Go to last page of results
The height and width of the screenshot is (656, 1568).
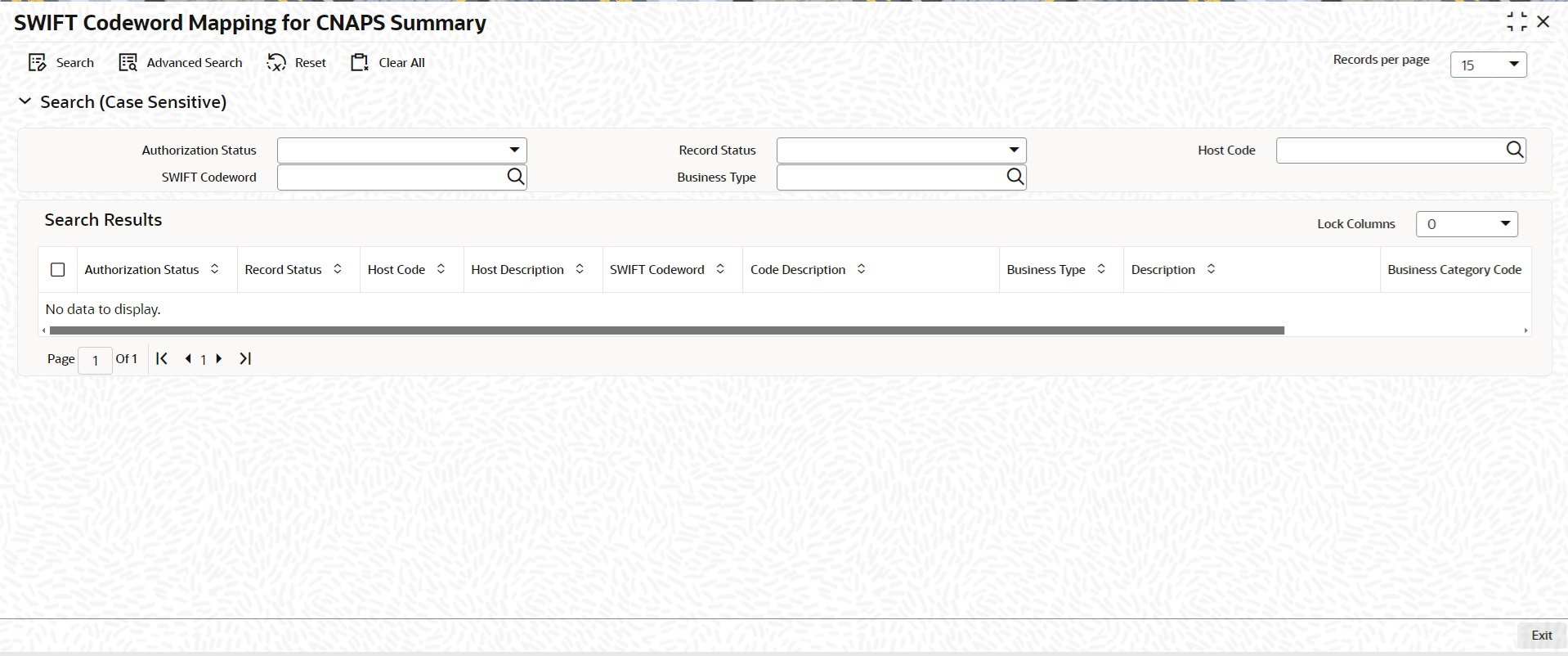click(x=245, y=358)
